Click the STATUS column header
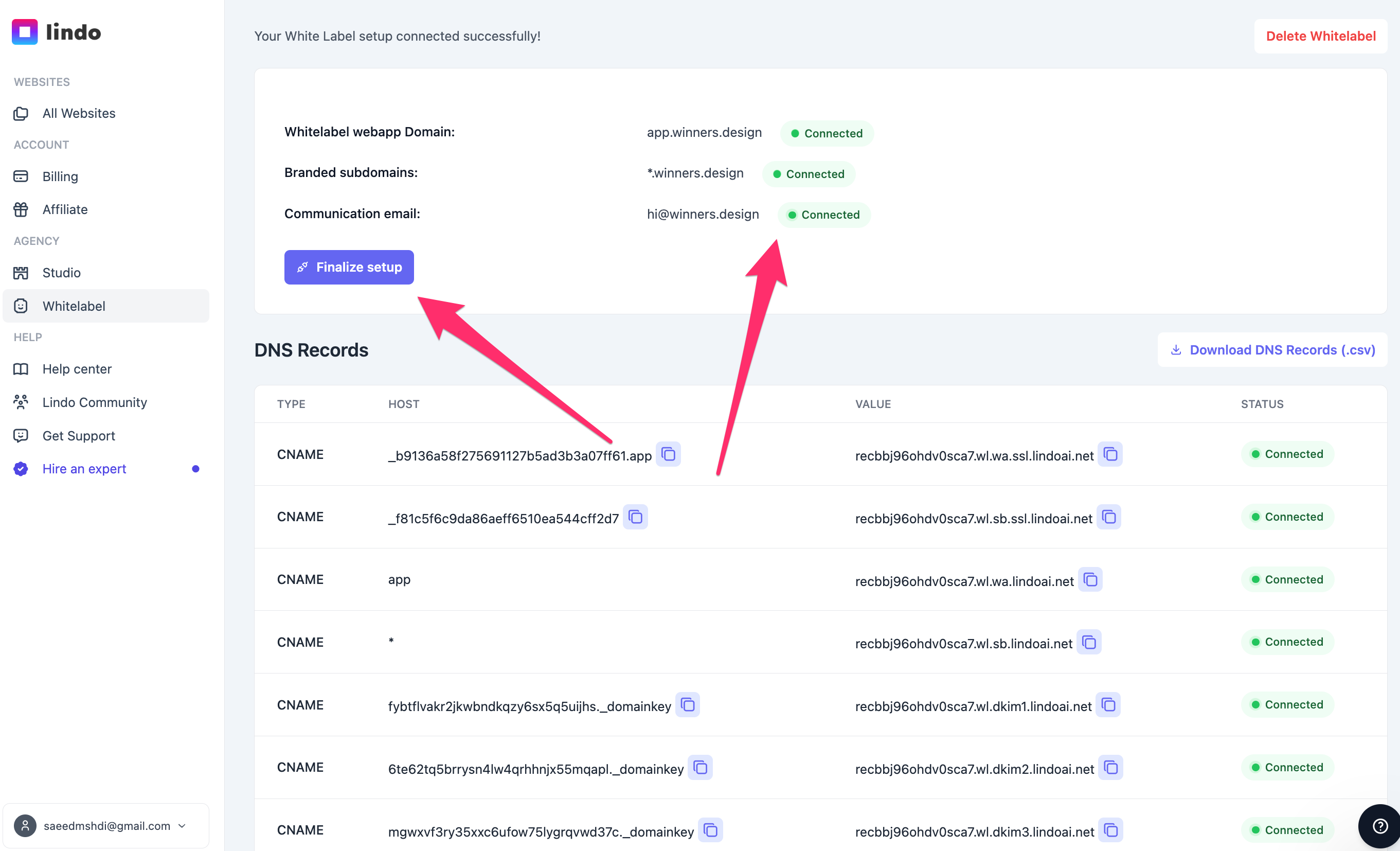This screenshot has width=1400, height=851. point(1262,404)
